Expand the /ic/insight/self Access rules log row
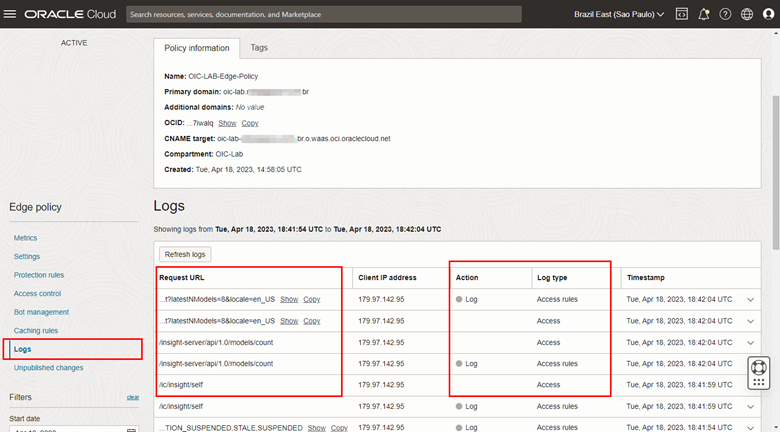Image resolution: width=780 pixels, height=432 pixels. [751, 407]
